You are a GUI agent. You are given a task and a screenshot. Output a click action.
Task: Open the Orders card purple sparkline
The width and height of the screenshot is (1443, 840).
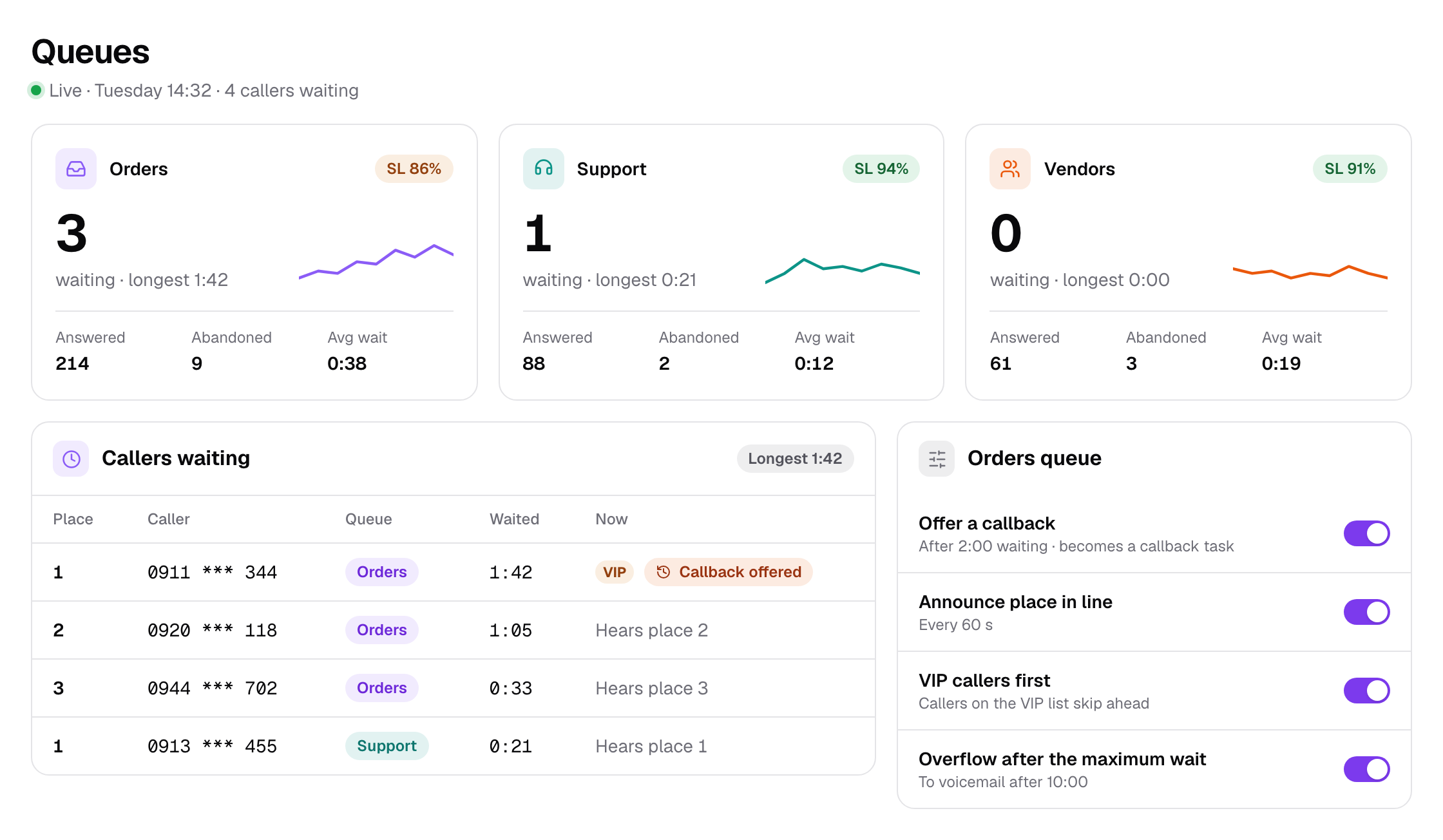coord(376,262)
